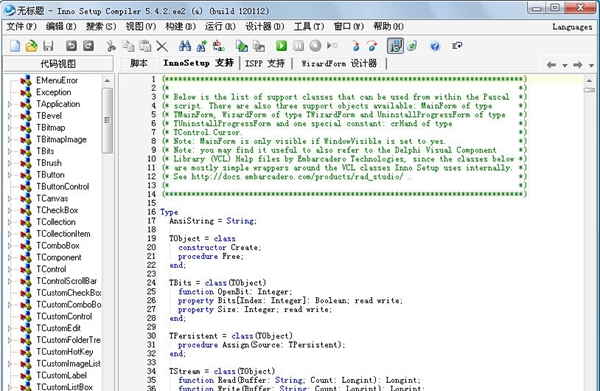Click the Step Over debug icon
Viewport: 600px width, 391px height.
tap(372, 46)
